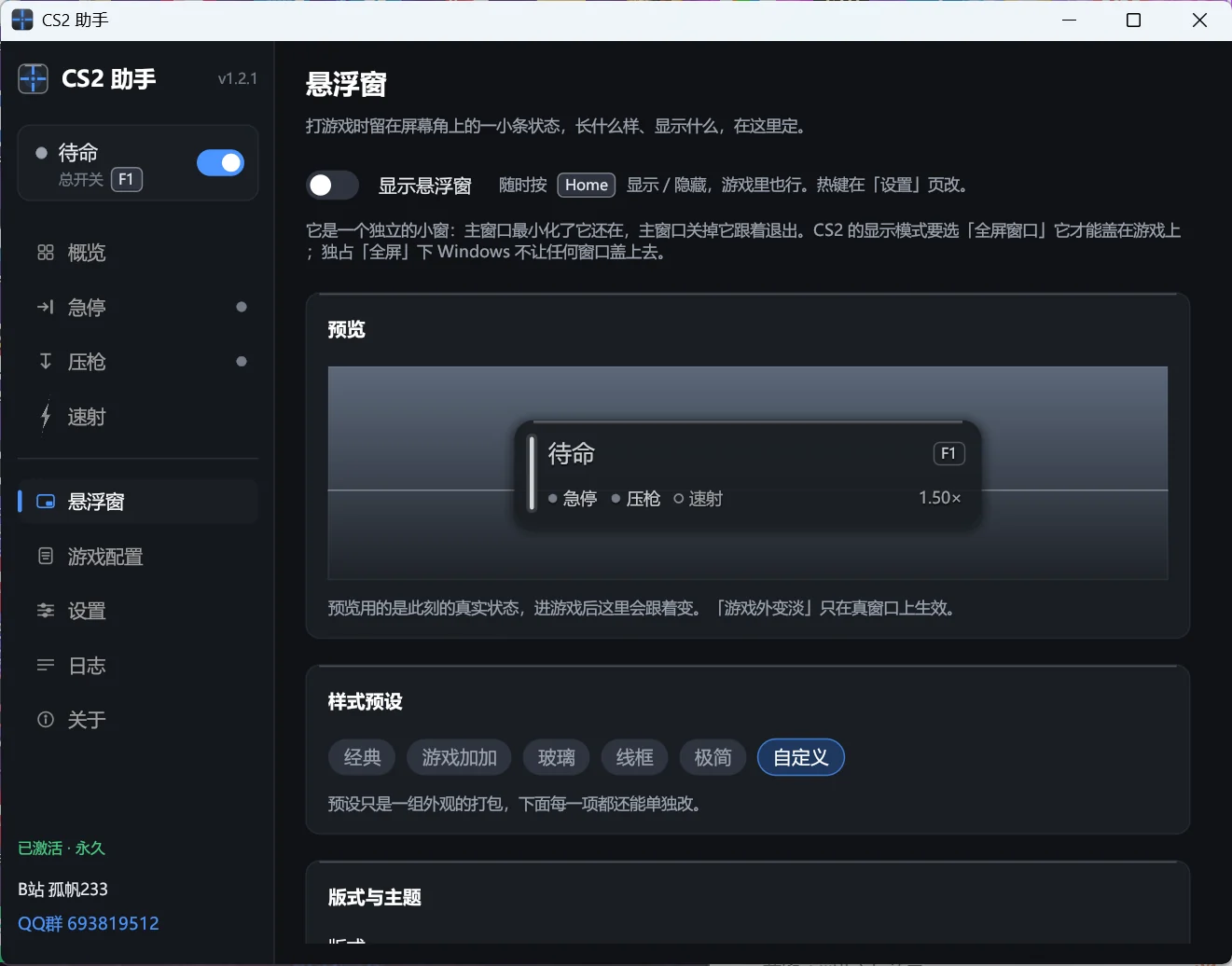This screenshot has height=966, width=1232.
Task: Click the F1 key badge under 待命 in sidebar
Action: (x=127, y=179)
